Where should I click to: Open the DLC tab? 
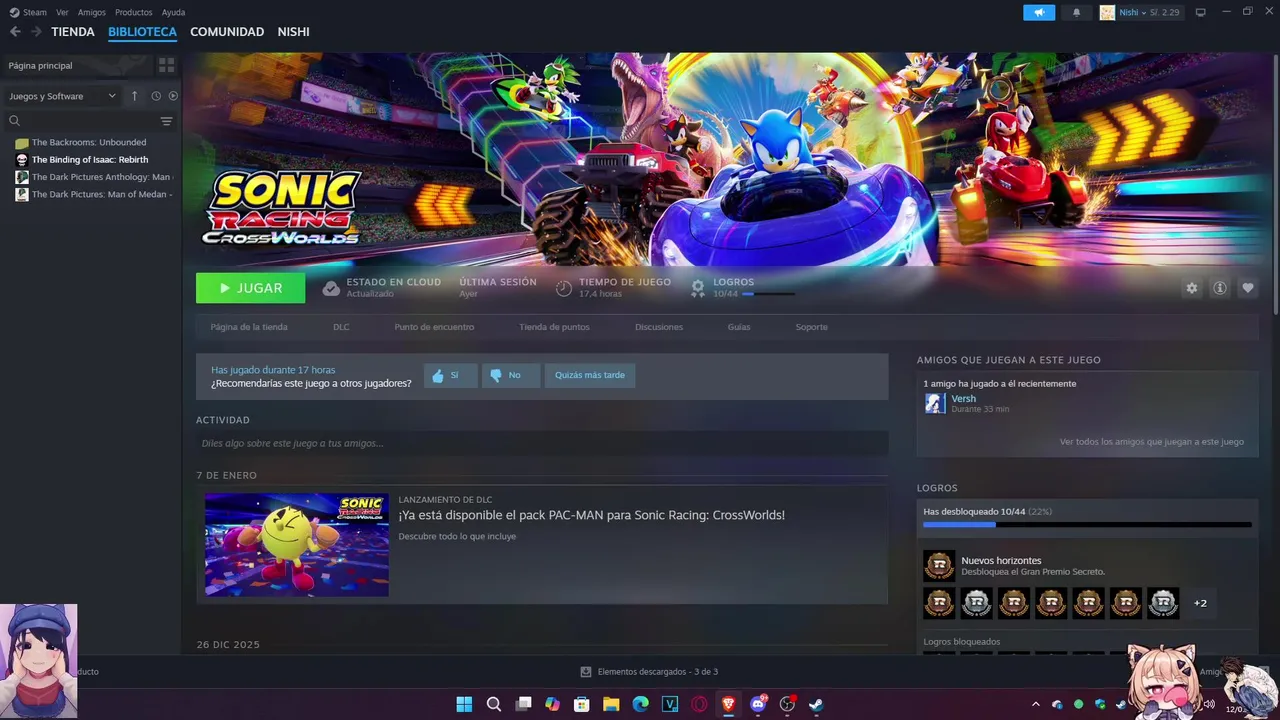[x=341, y=327]
